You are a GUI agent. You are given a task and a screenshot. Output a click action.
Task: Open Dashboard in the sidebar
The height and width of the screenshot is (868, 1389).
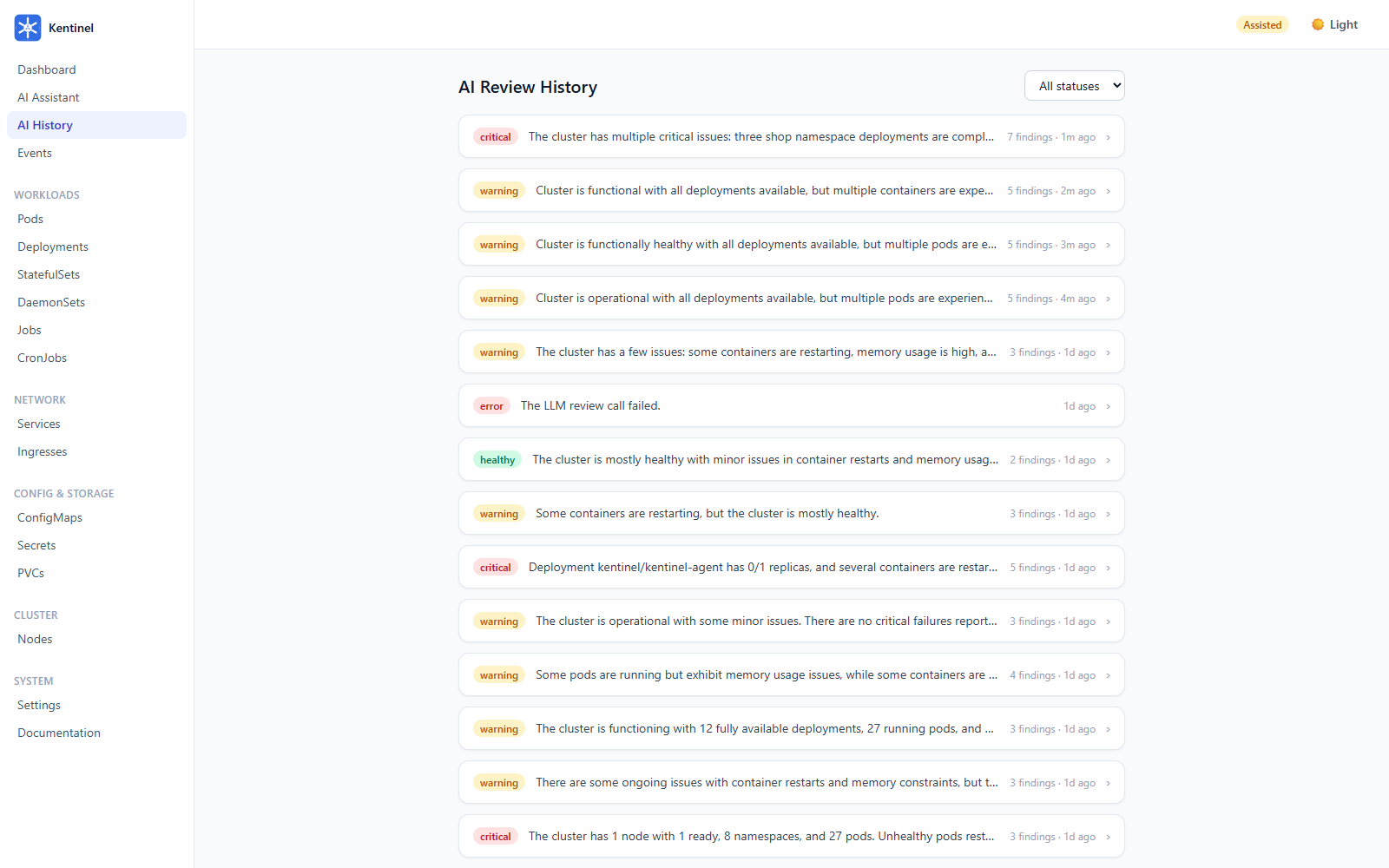click(96, 69)
